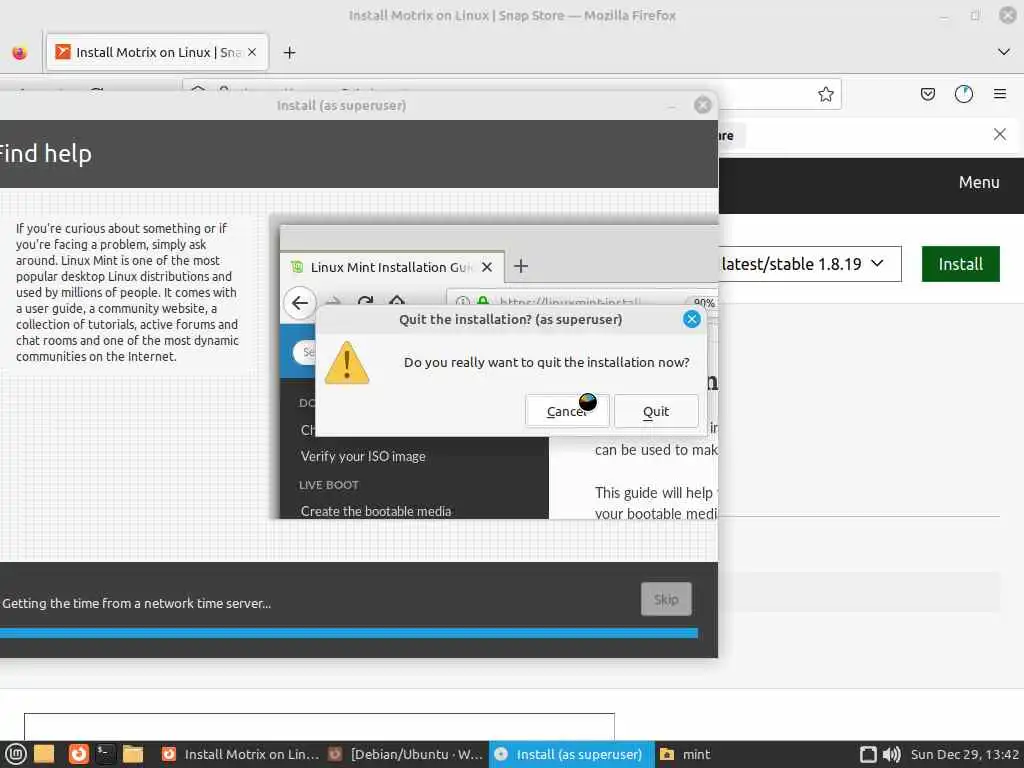1024x768 pixels.
Task: Click 'Getting the time from a network time server...' status
Action: (x=136, y=603)
